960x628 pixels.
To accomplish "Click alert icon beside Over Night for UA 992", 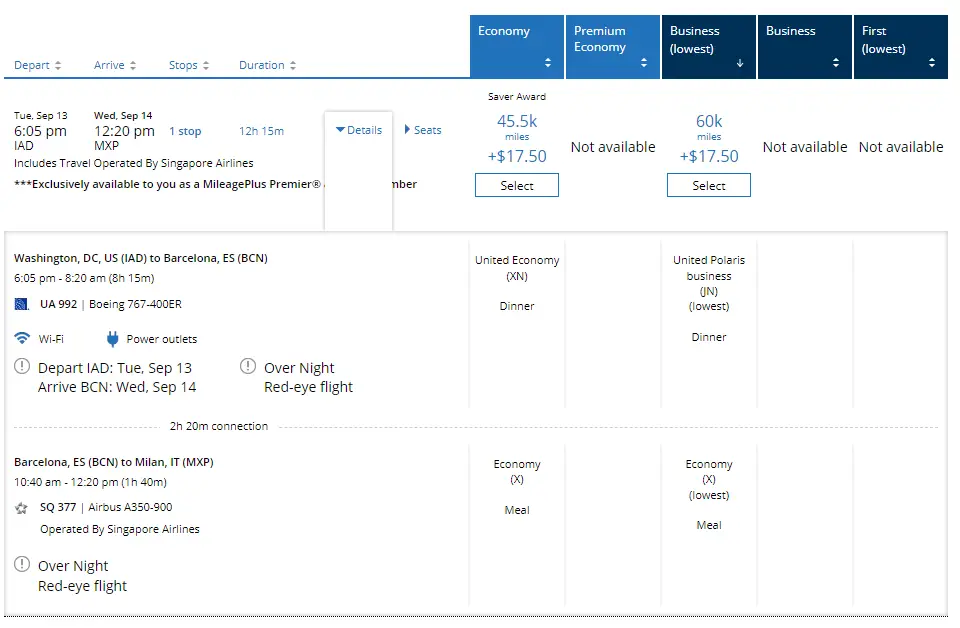I will coord(248,367).
